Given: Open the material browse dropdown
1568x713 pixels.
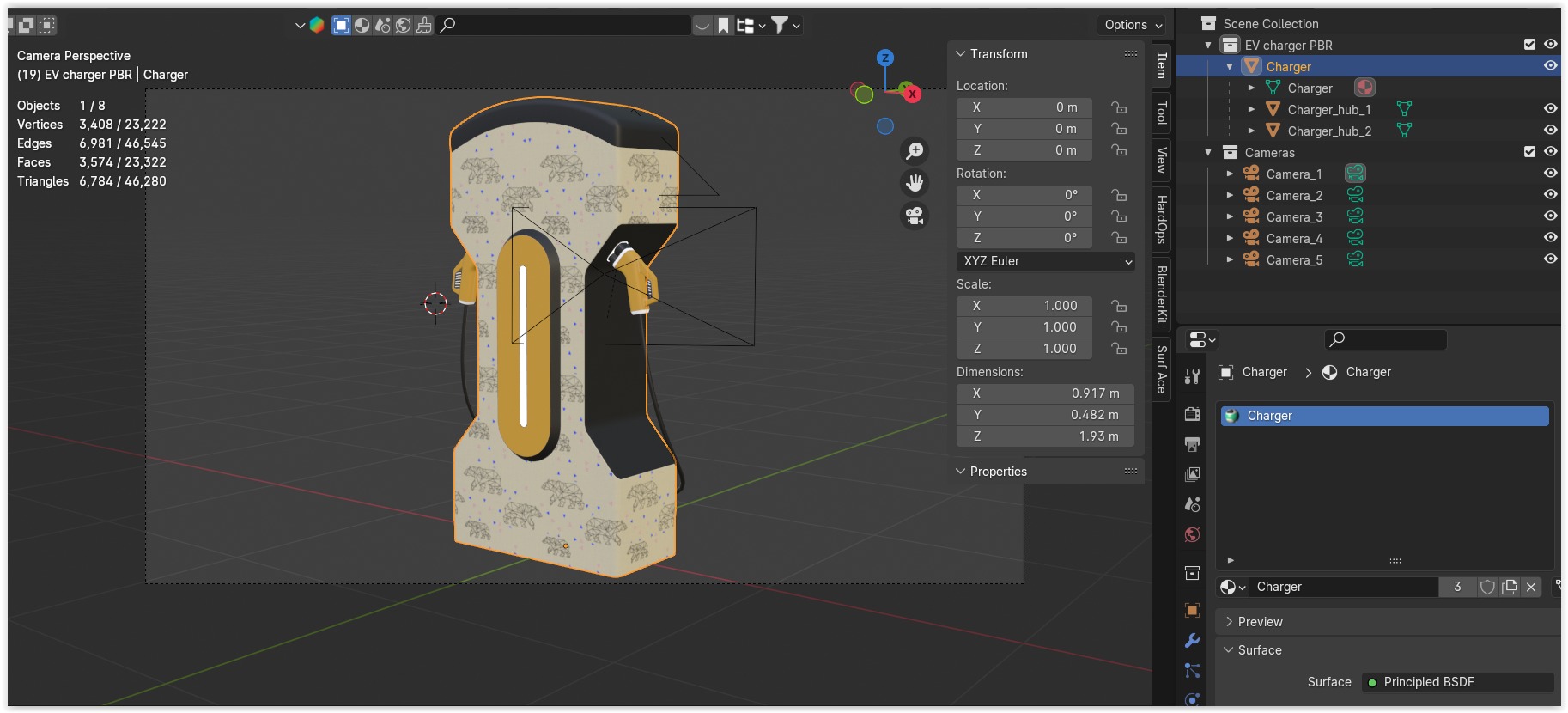Looking at the screenshot, I should click(x=1233, y=587).
